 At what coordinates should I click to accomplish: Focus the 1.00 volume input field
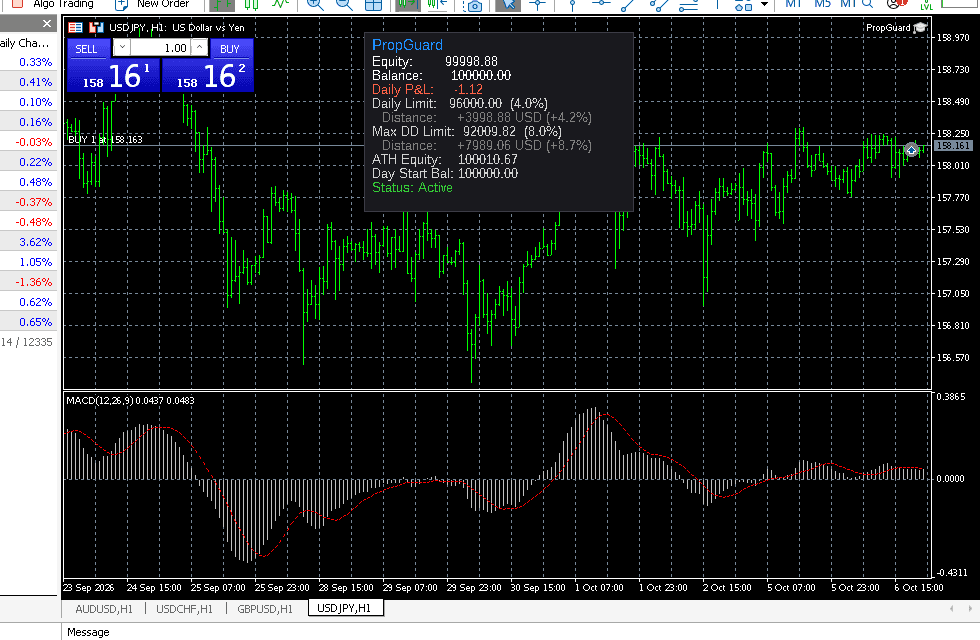[160, 48]
